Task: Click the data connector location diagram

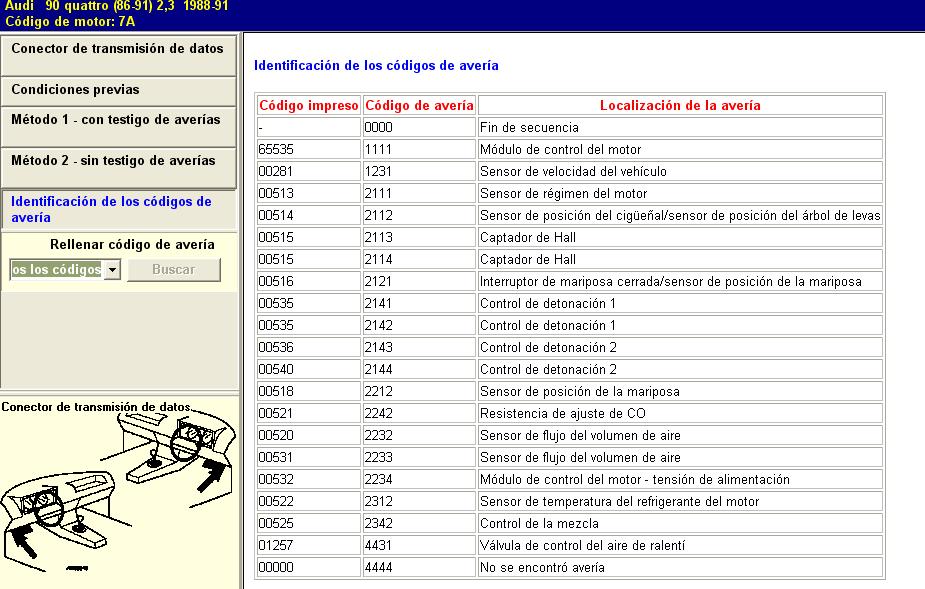Action: click(x=119, y=492)
